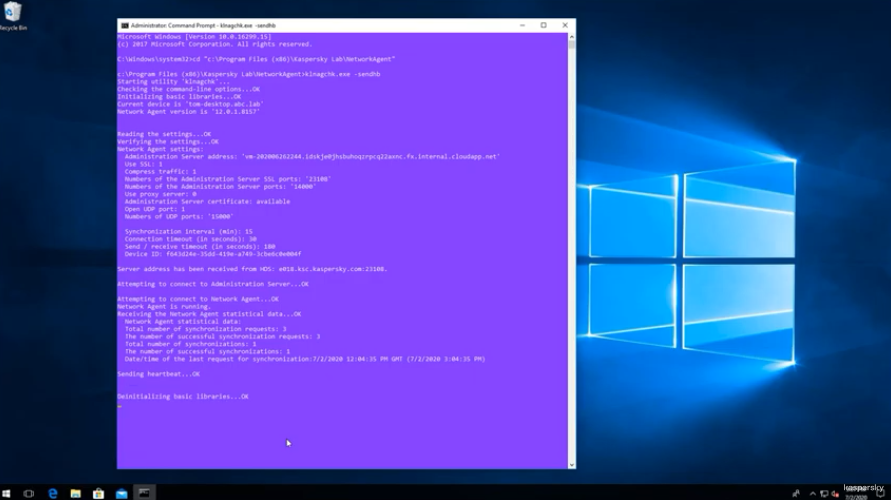This screenshot has height=500, width=891.
Task: Click the 'Connection timeout (in seconds)' line
Action: 190,239
